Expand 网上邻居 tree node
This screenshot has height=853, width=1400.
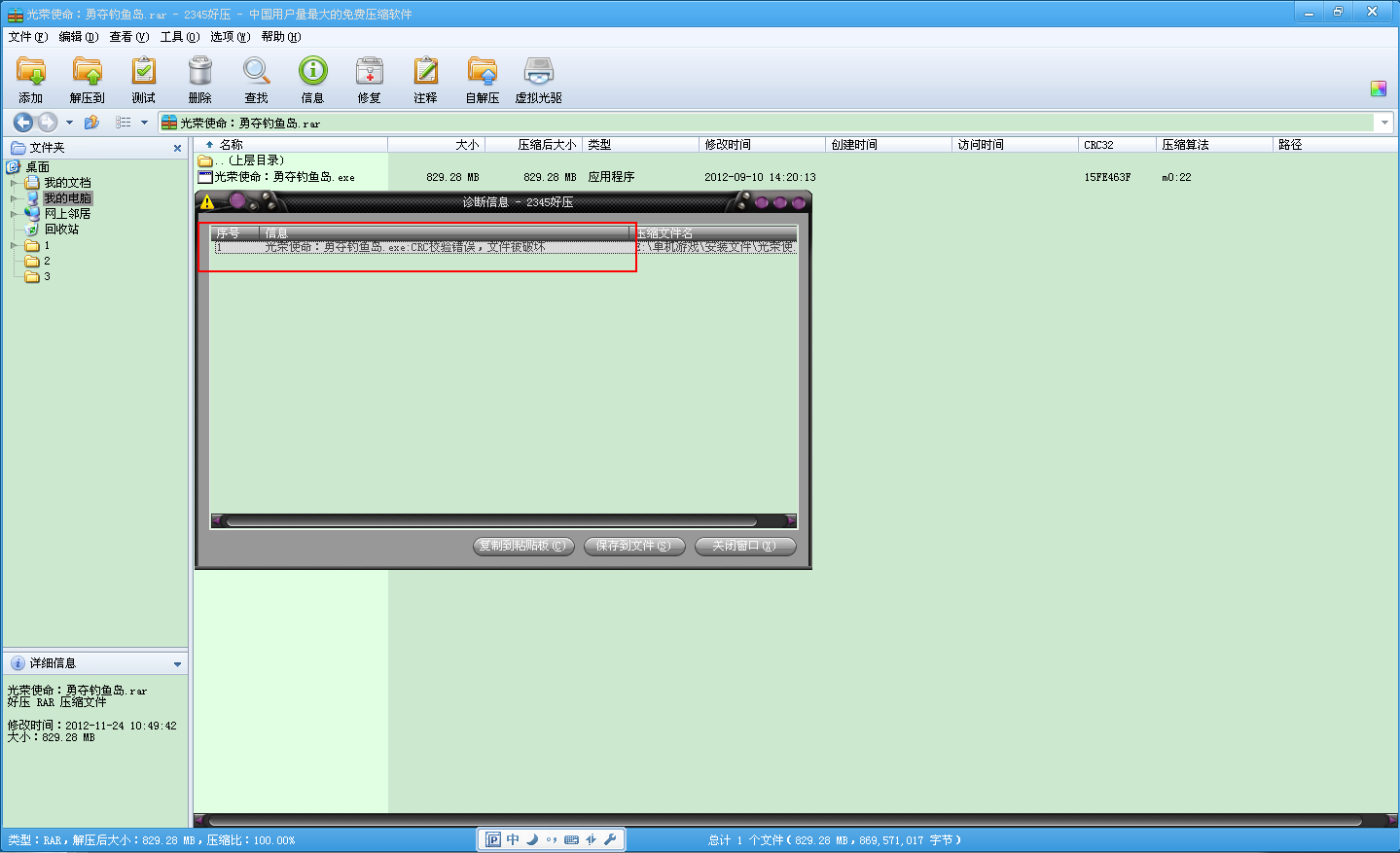click(14, 214)
